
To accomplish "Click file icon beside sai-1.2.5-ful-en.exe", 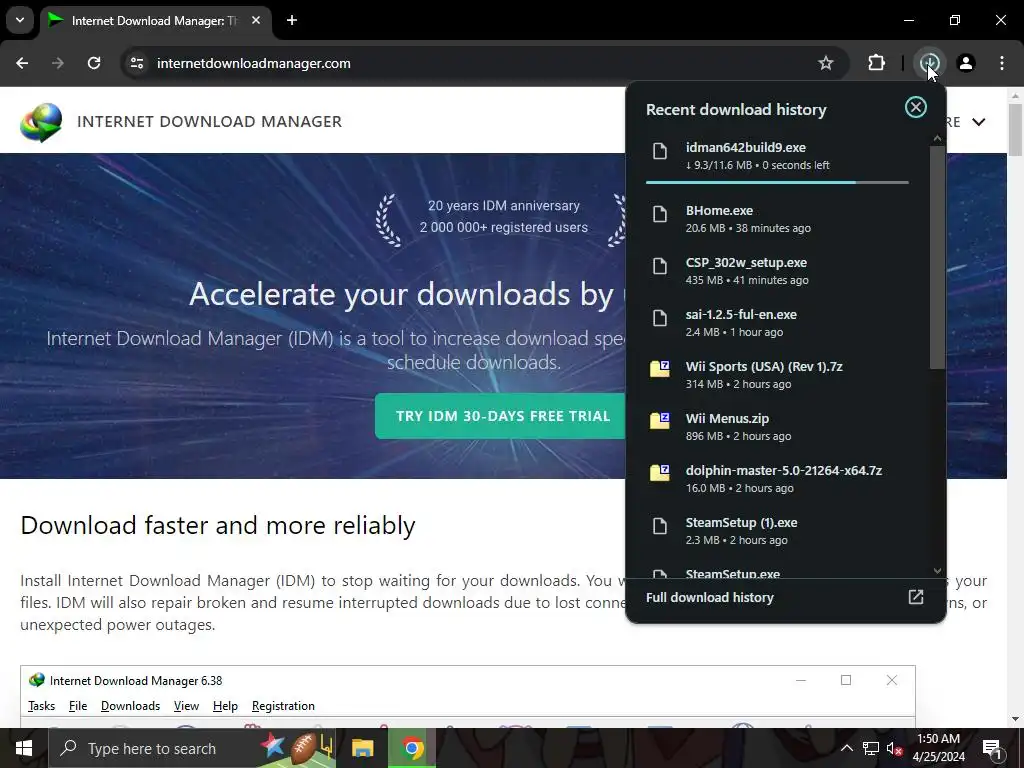I will pyautogui.click(x=660, y=319).
